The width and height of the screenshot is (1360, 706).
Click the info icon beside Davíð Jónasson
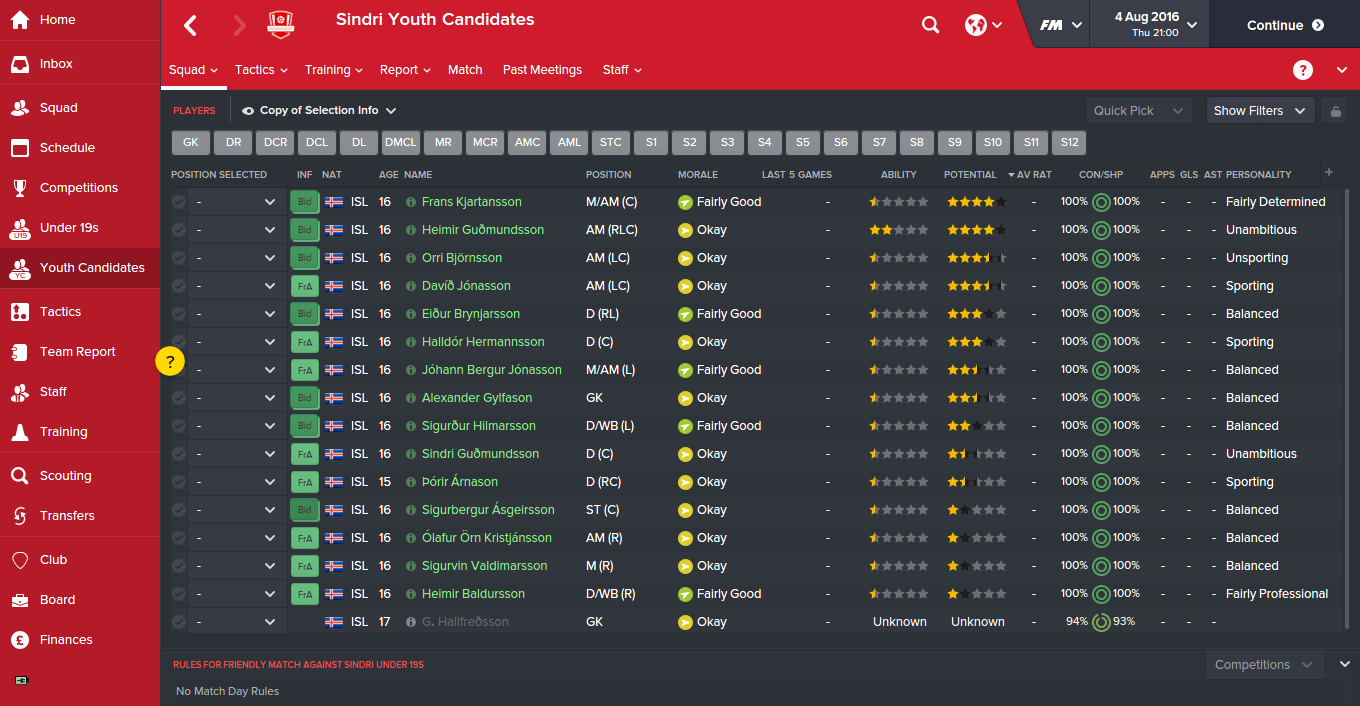(x=412, y=285)
